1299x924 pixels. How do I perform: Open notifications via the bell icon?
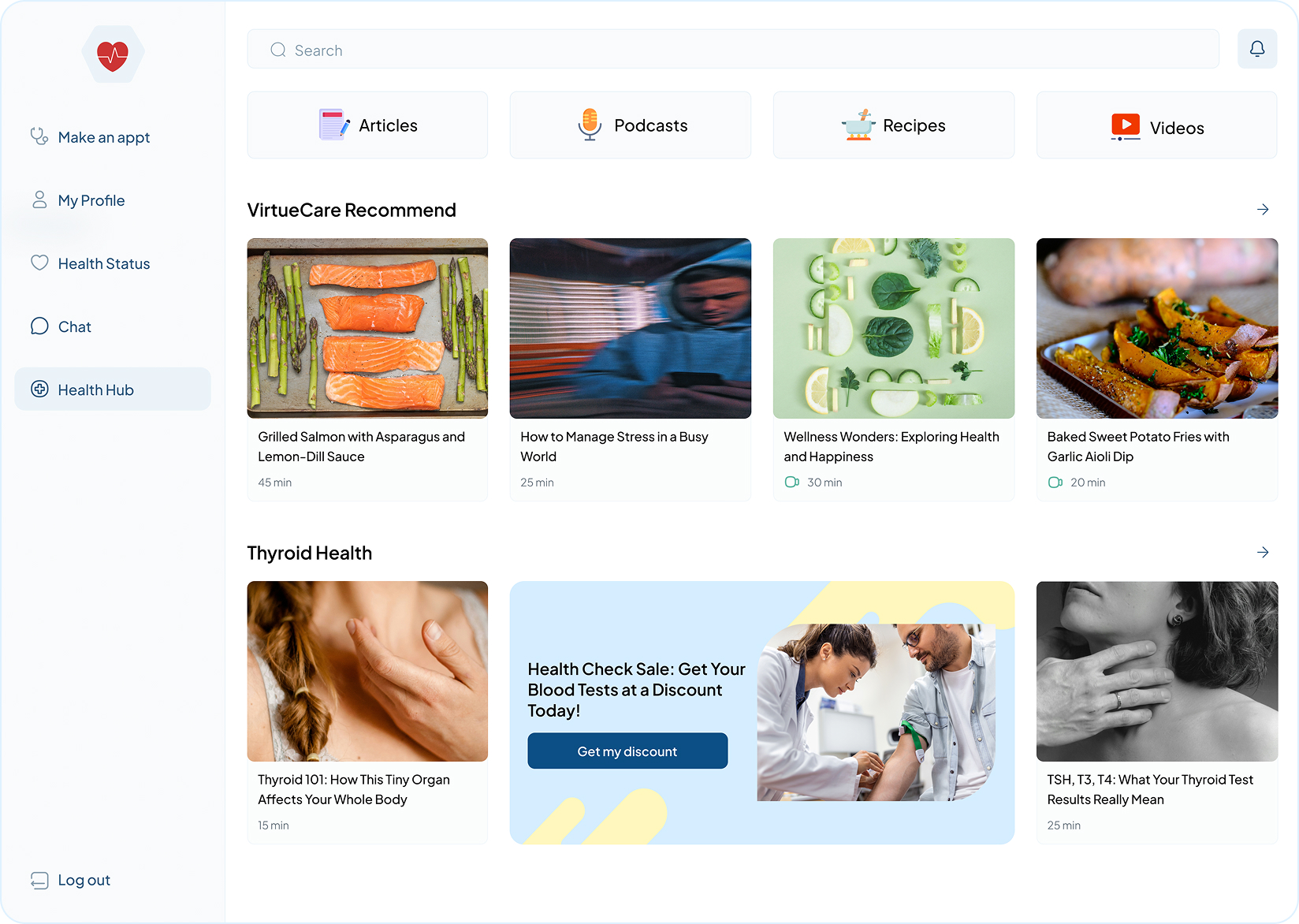pyautogui.click(x=1256, y=49)
